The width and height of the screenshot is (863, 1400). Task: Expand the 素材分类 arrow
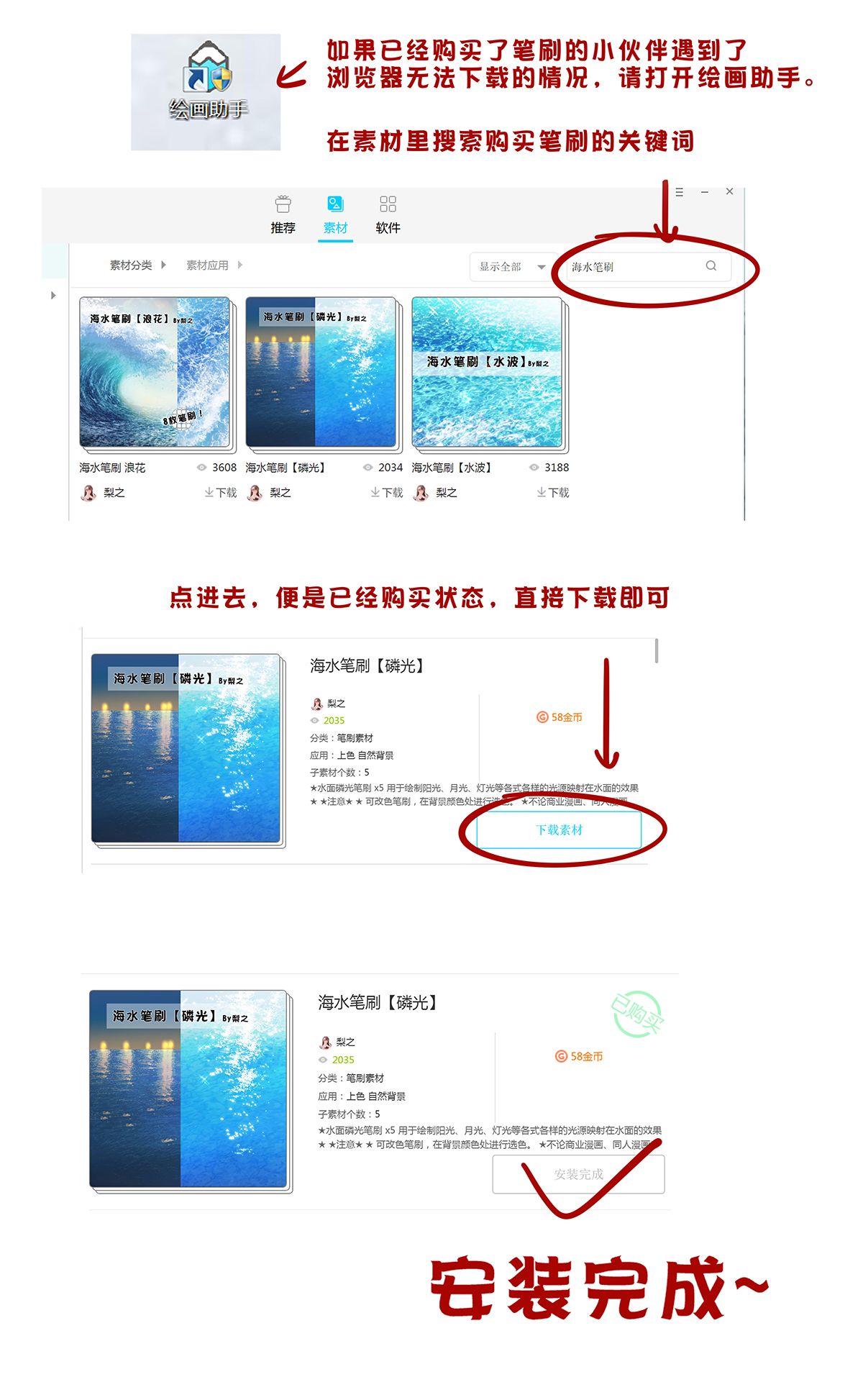[x=163, y=265]
